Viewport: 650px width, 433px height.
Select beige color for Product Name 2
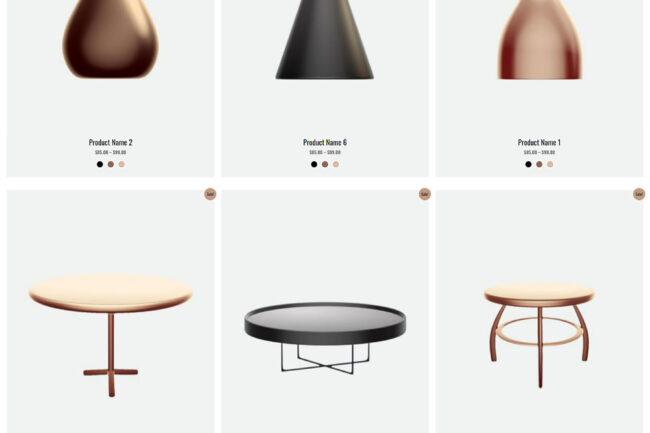pos(121,164)
